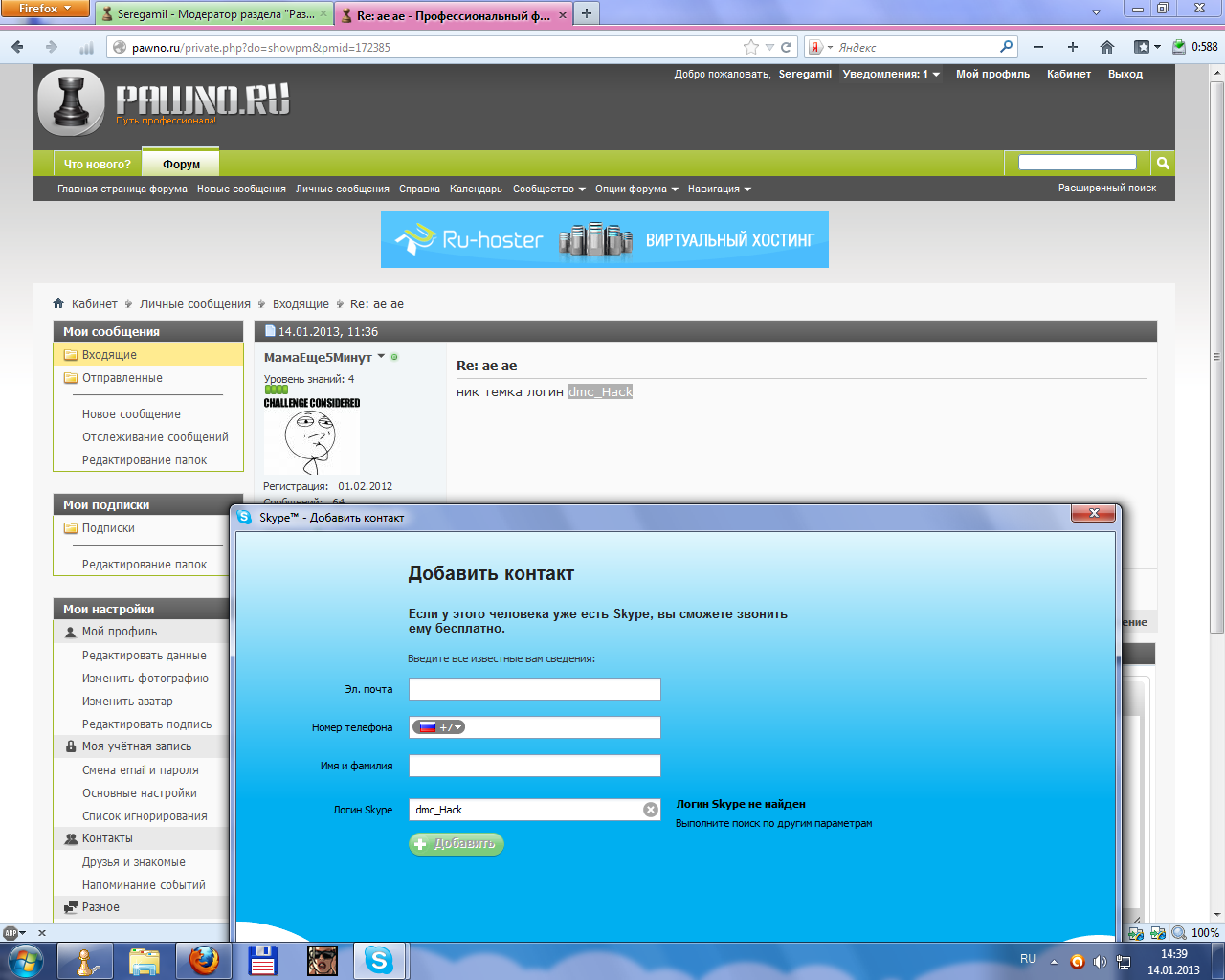Open the address bar history dropdown arrow
The image size is (1225, 980).
[x=769, y=47]
